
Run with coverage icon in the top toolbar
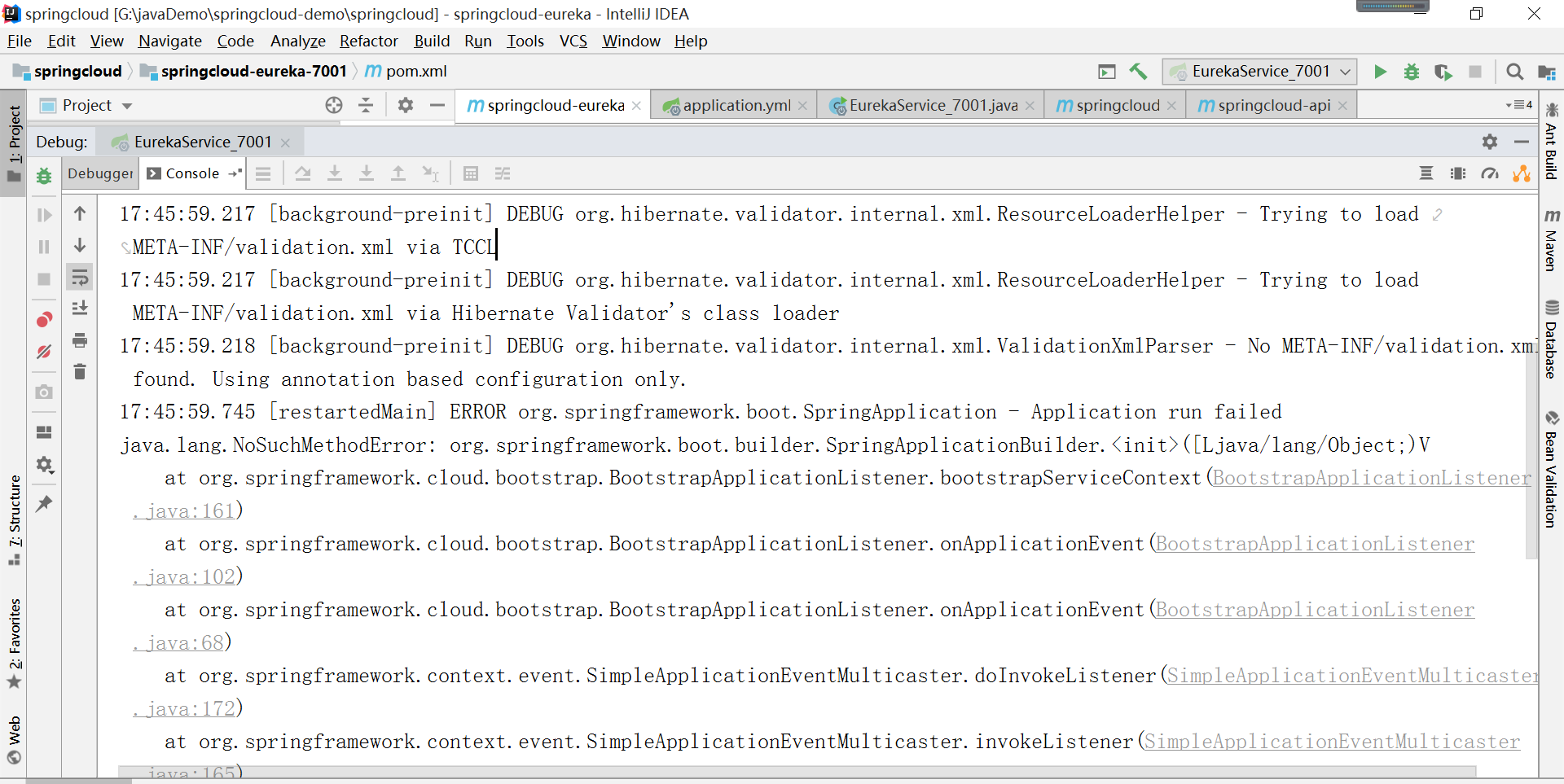tap(1443, 72)
